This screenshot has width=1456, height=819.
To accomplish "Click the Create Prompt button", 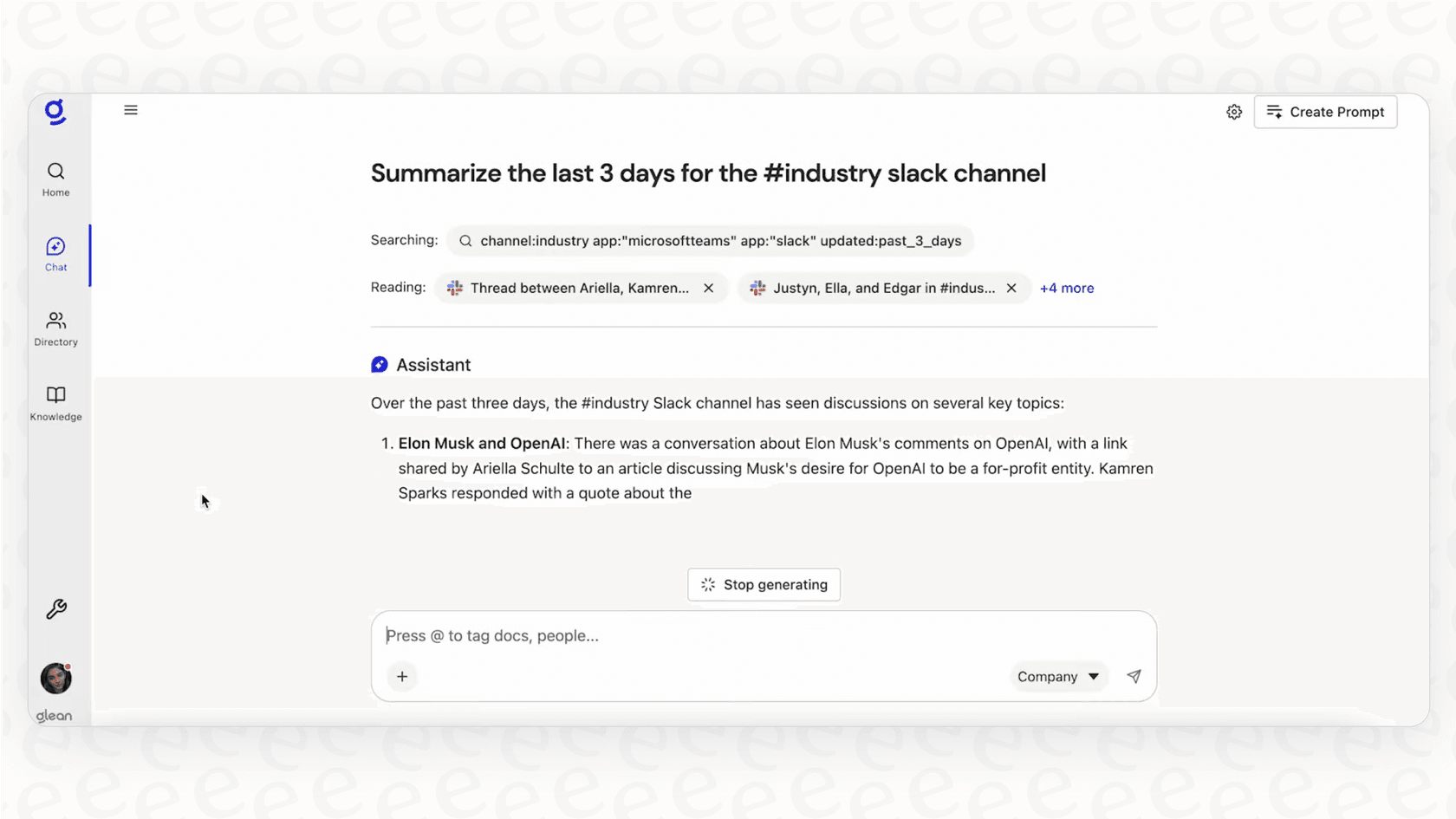I will coord(1325,112).
